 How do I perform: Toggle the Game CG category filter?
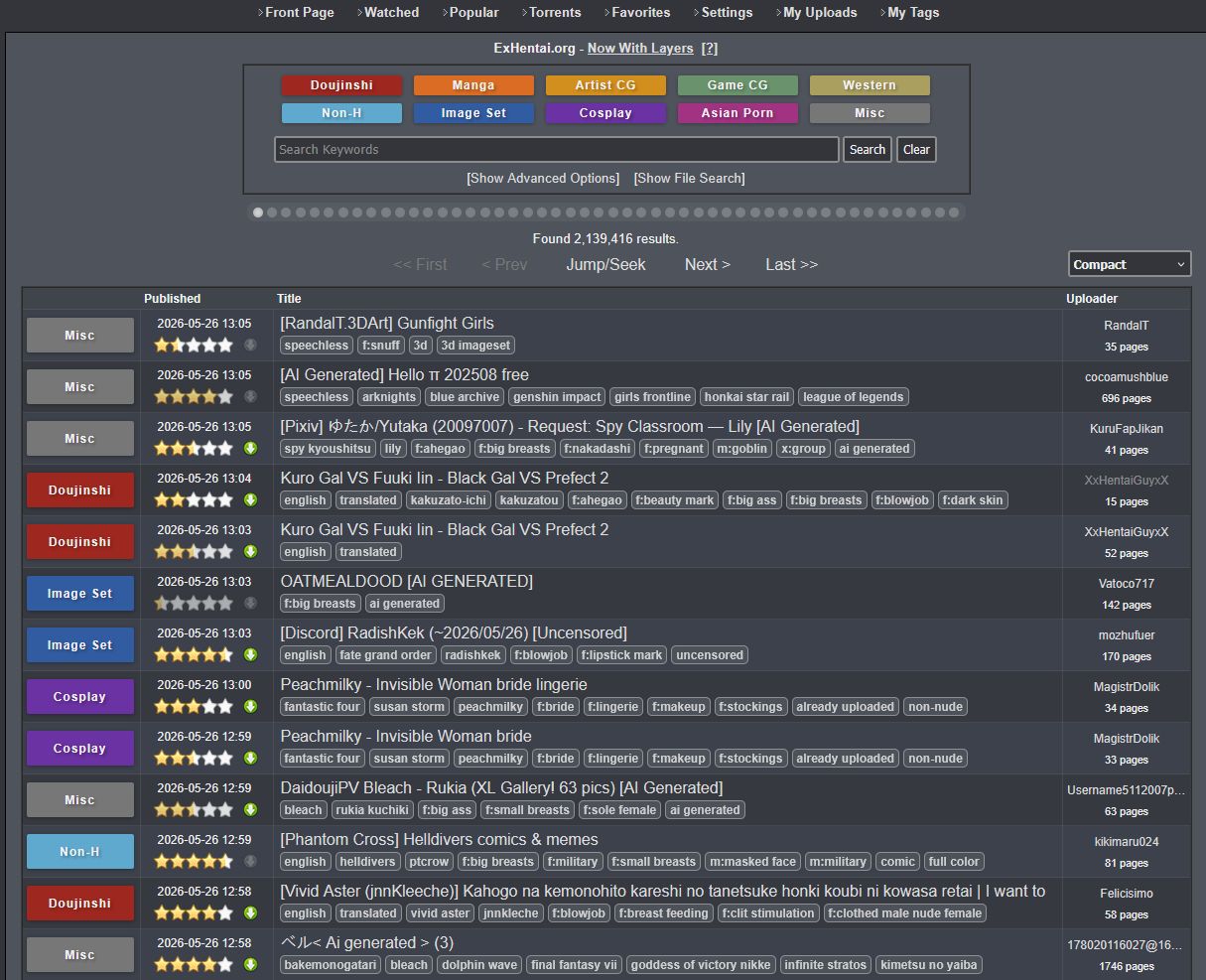point(737,85)
